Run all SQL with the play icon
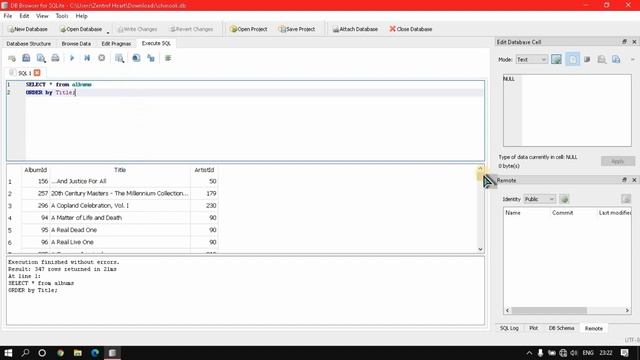The width and height of the screenshot is (640, 360). tap(72, 58)
